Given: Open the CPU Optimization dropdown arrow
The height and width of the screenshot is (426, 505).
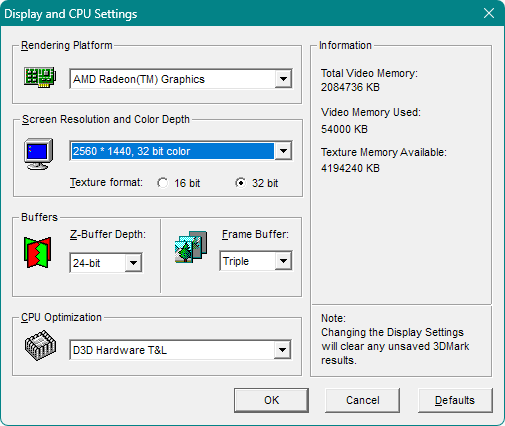Looking at the screenshot, I should 283,350.
